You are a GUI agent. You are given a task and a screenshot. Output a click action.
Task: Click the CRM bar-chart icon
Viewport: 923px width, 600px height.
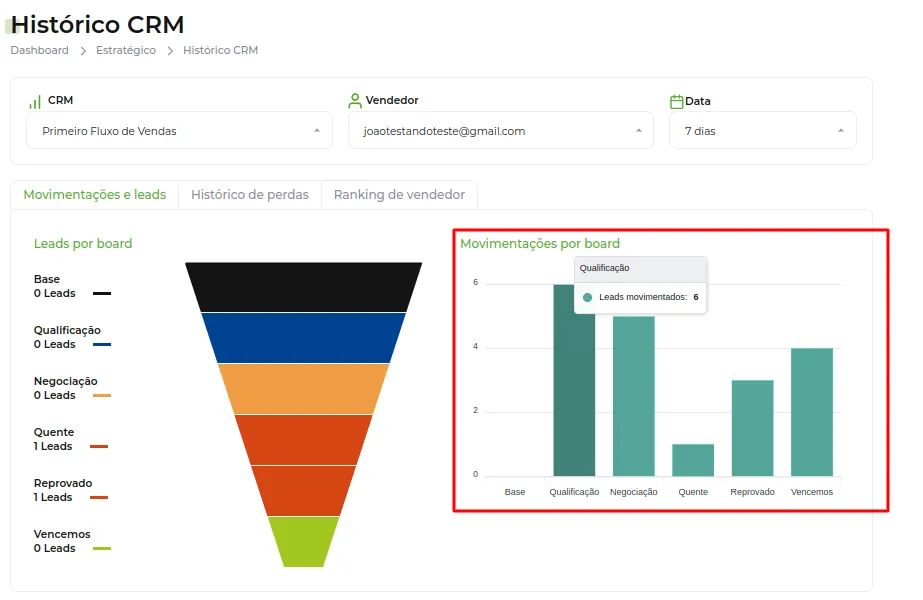point(35,102)
